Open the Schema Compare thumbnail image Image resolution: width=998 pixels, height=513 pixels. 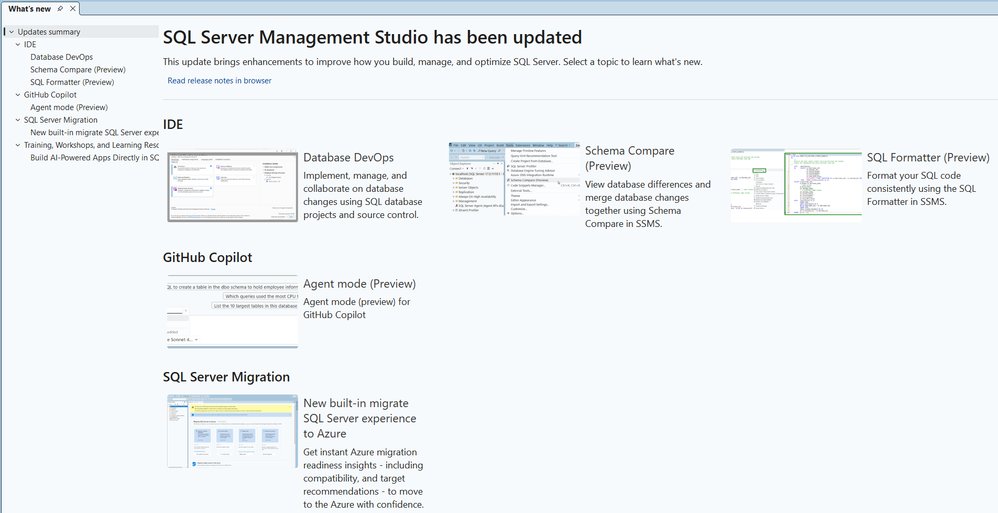click(x=514, y=179)
